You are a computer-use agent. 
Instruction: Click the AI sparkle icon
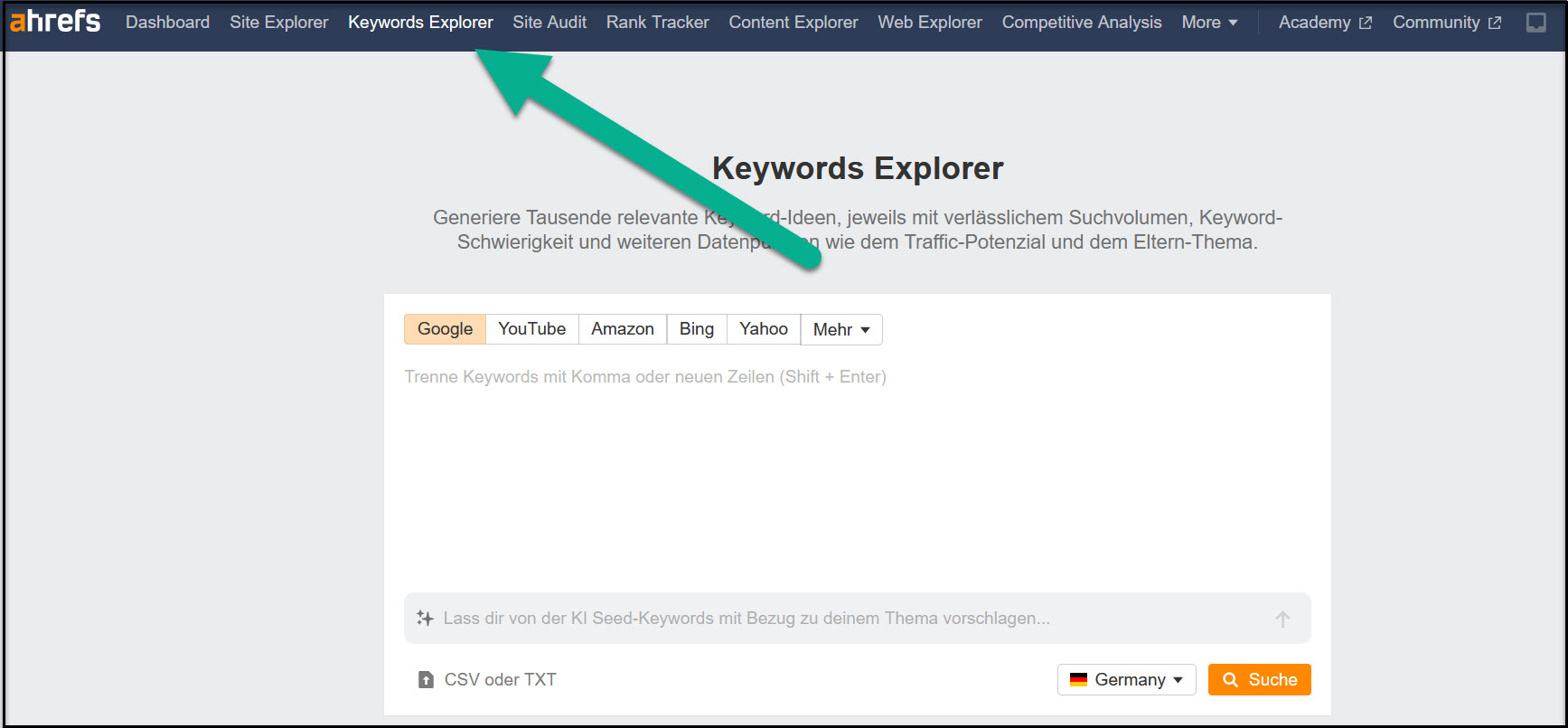[x=425, y=619]
